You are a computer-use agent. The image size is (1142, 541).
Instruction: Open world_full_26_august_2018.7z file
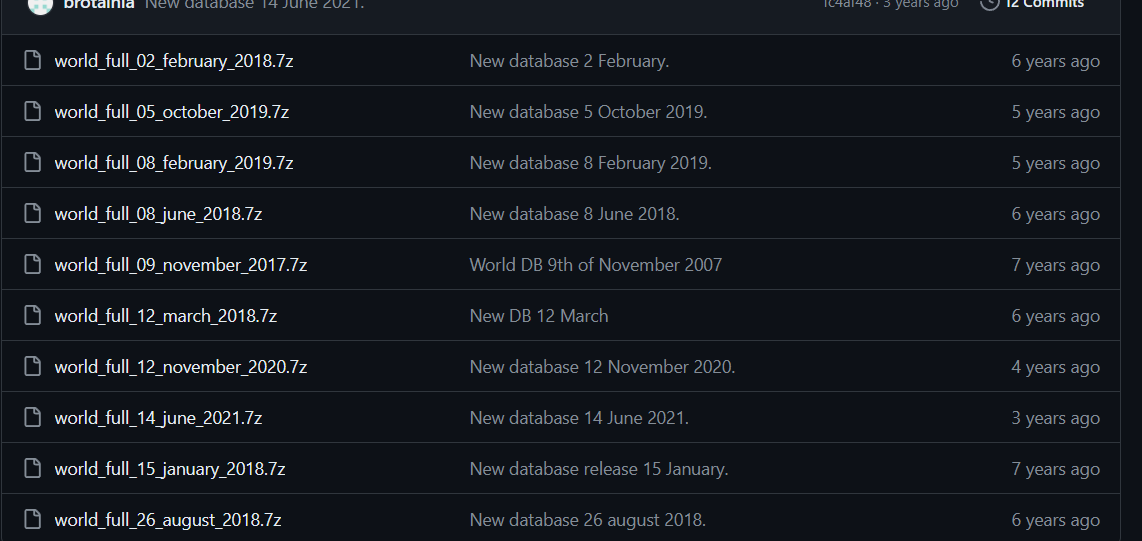[168, 520]
